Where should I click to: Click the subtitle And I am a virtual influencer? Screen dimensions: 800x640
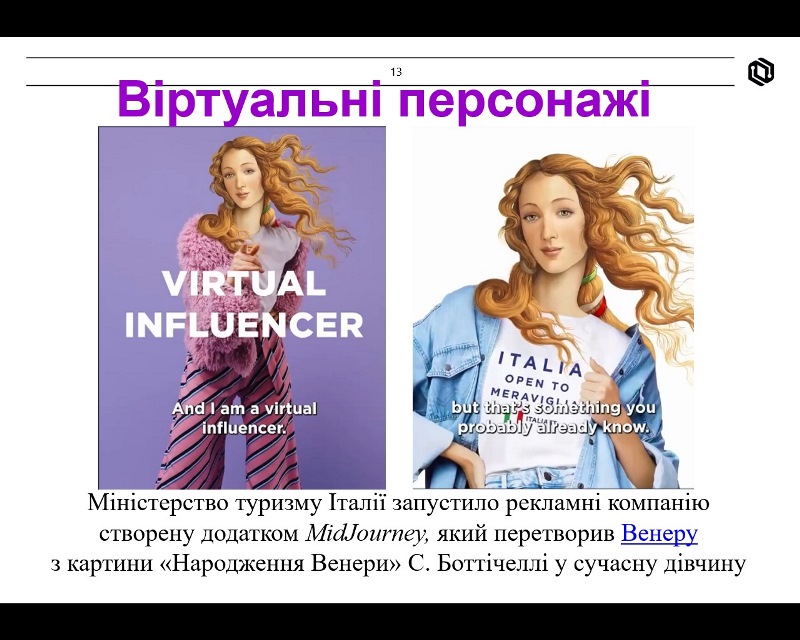coord(244,418)
